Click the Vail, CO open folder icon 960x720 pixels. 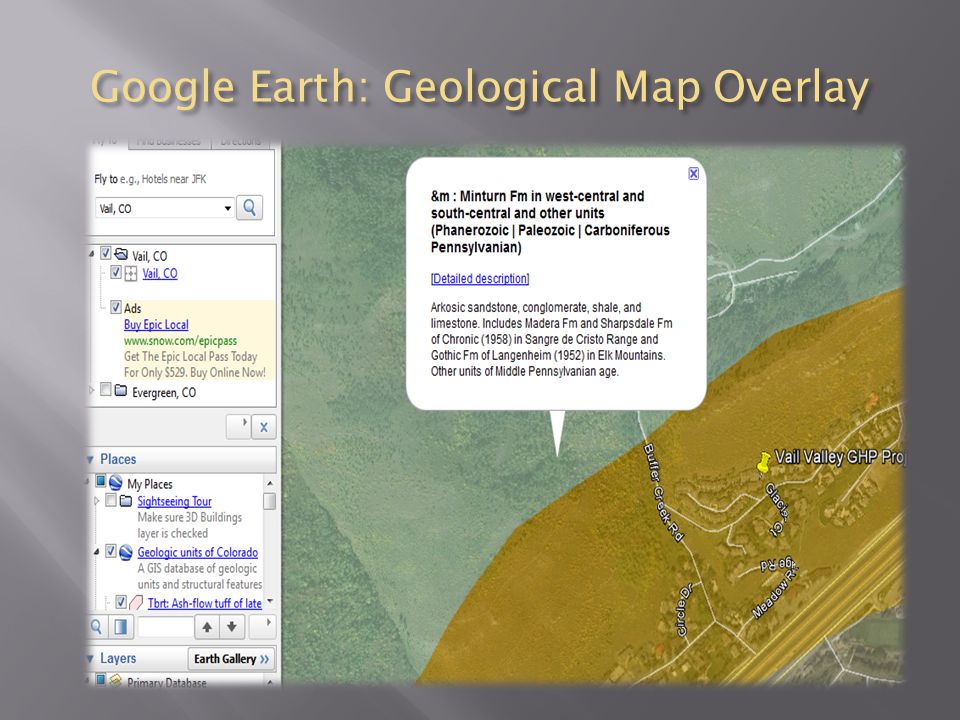(121, 253)
